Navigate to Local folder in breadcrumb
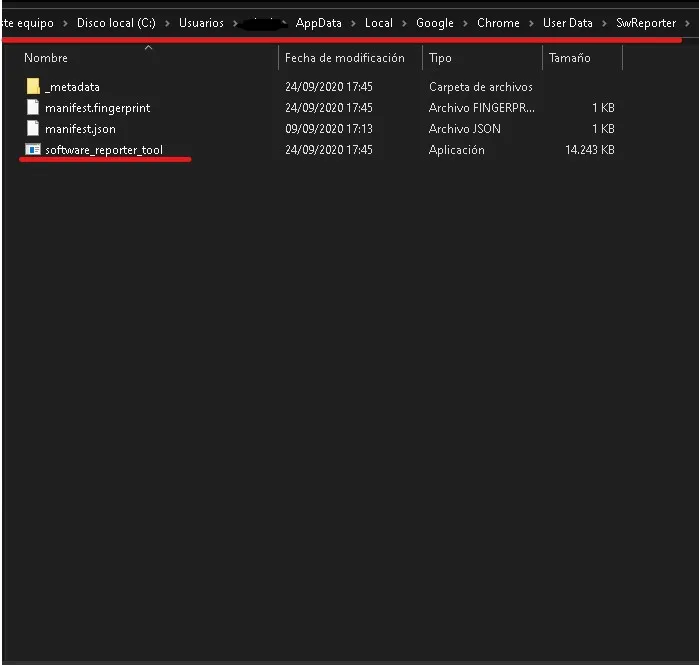The image size is (699, 665). [x=379, y=23]
